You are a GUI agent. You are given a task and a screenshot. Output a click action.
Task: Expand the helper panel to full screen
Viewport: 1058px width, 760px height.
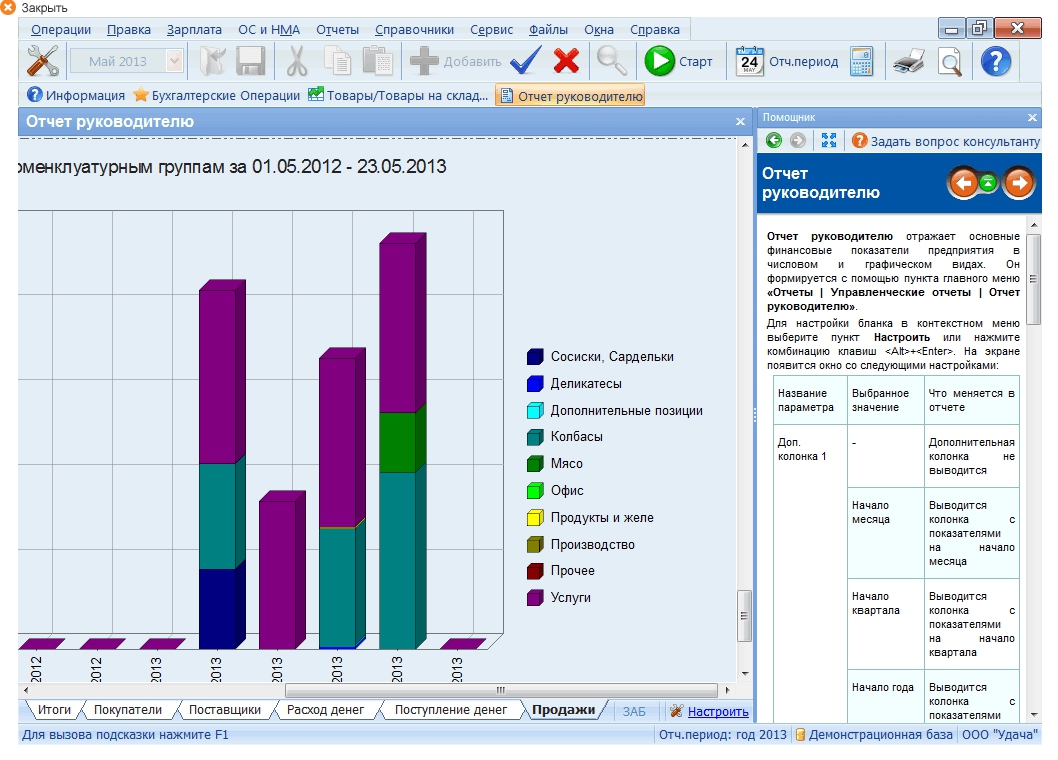(x=828, y=141)
